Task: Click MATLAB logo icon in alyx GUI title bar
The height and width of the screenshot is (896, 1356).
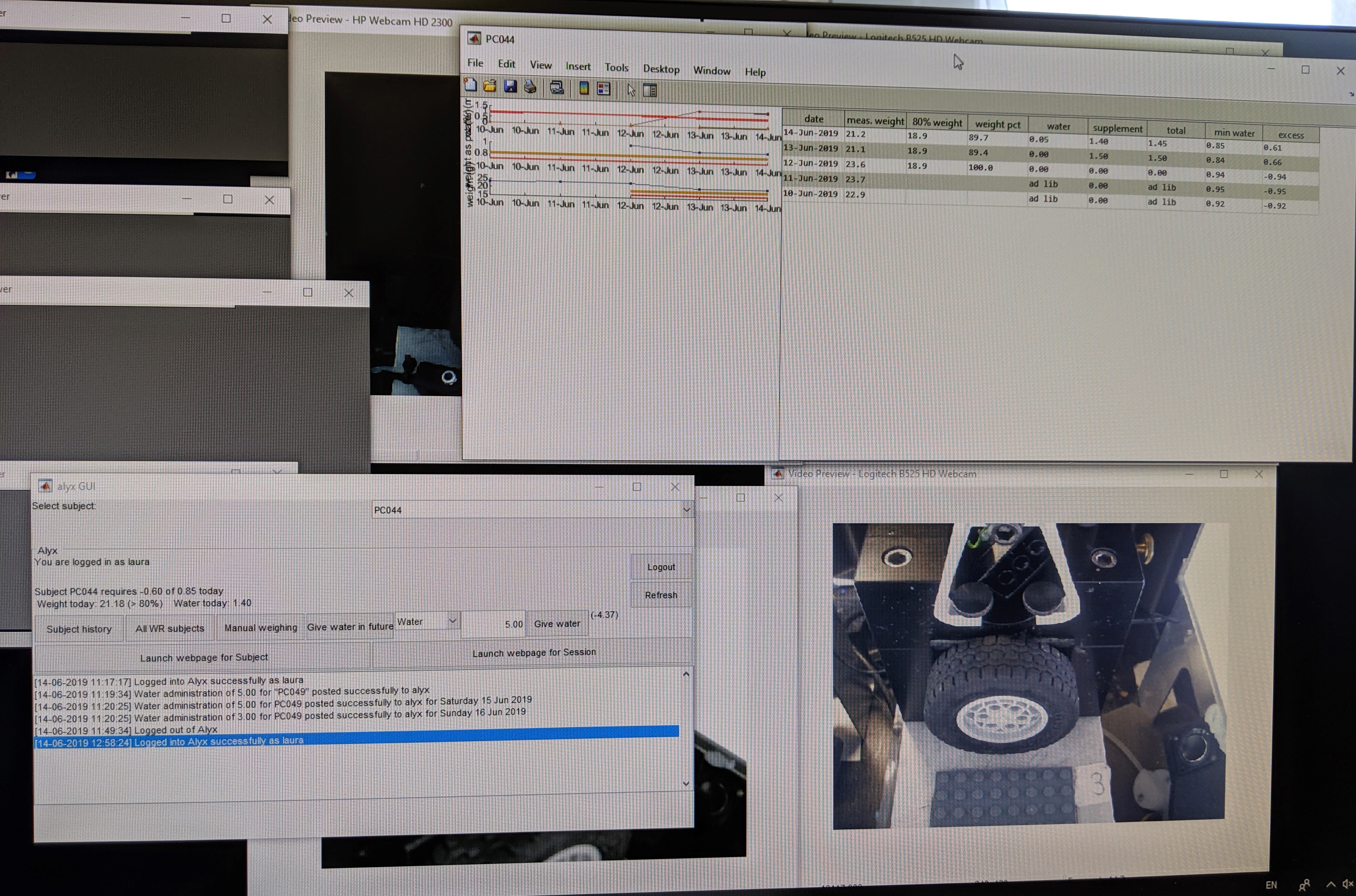Action: 45,486
